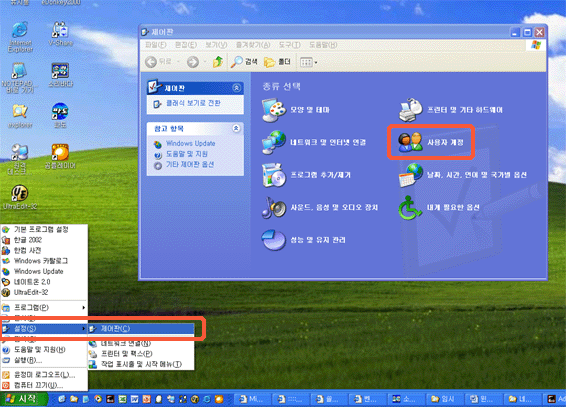This screenshot has height=407, width=566.
Task: Open the Views dropdown in the toolbar
Action: [x=309, y=62]
